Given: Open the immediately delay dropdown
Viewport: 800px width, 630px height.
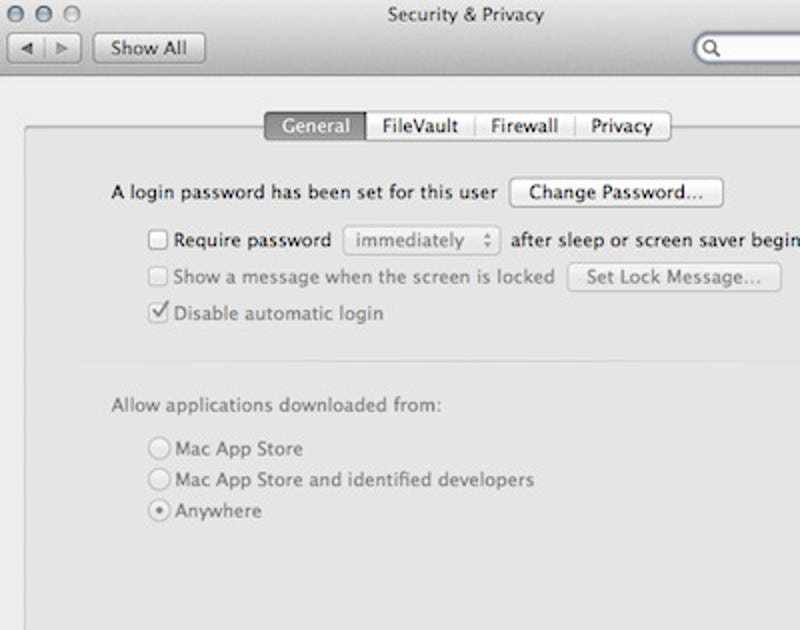Looking at the screenshot, I should point(421,240).
